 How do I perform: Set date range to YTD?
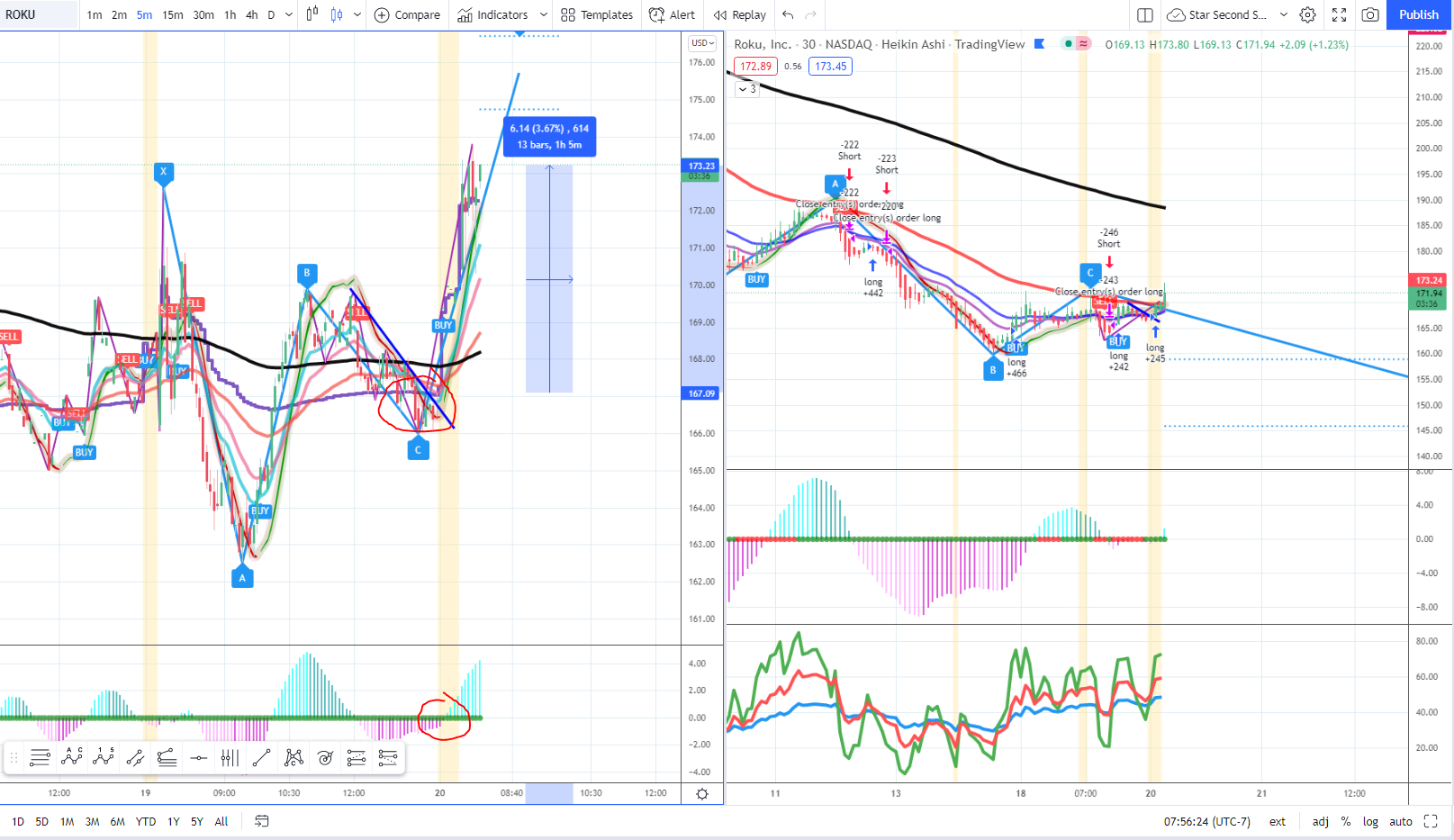point(146,821)
